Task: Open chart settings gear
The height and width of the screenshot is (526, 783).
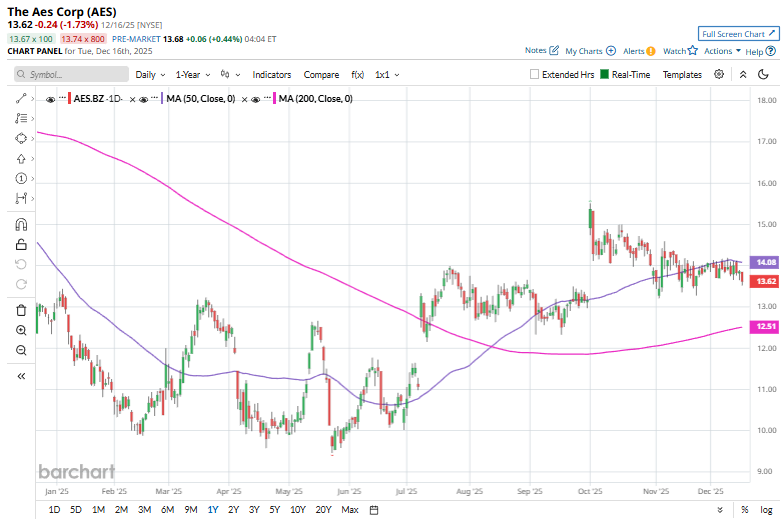Action: point(719,74)
